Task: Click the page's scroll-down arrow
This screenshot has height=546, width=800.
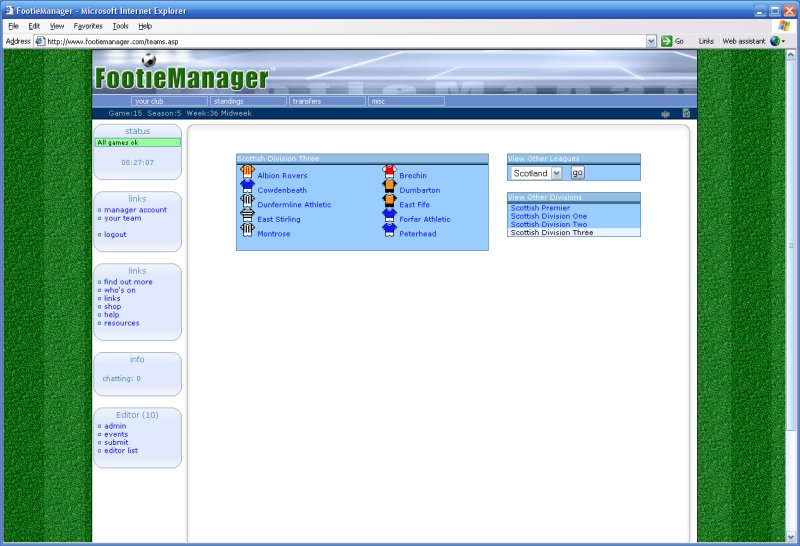Action: click(791, 537)
